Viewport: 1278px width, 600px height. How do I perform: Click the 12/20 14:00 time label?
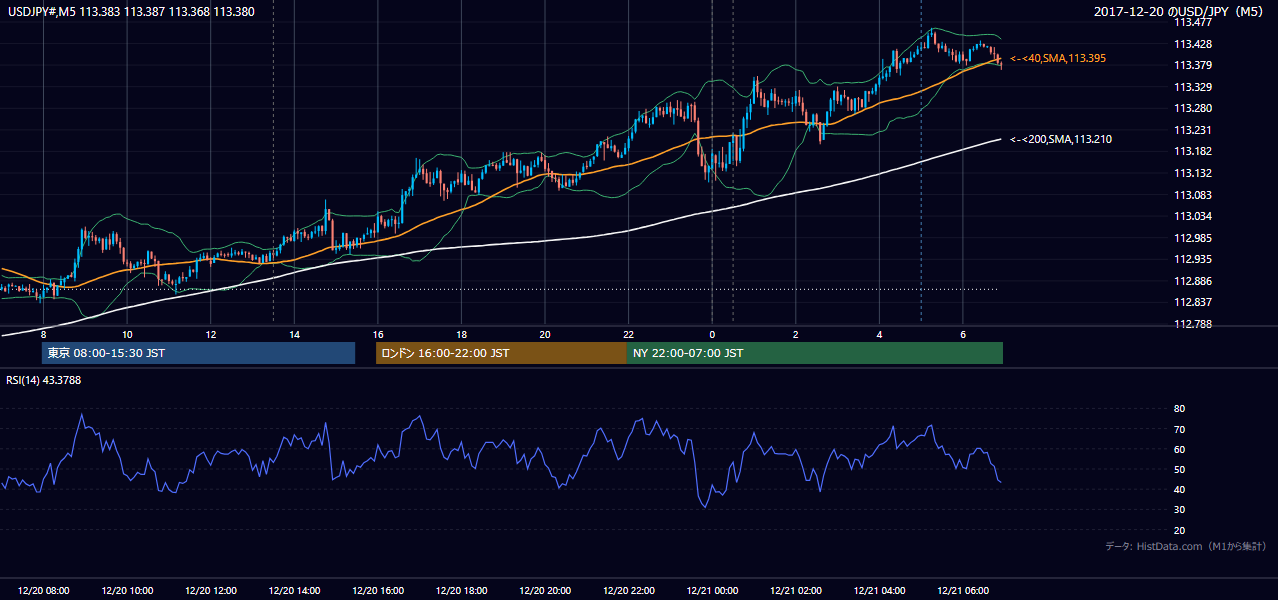(x=294, y=591)
